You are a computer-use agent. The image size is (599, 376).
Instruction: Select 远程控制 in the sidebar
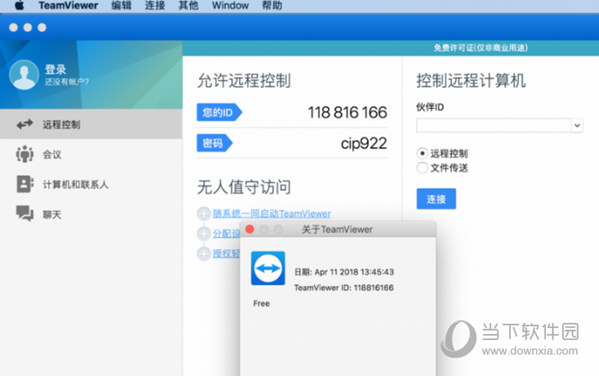pos(91,124)
